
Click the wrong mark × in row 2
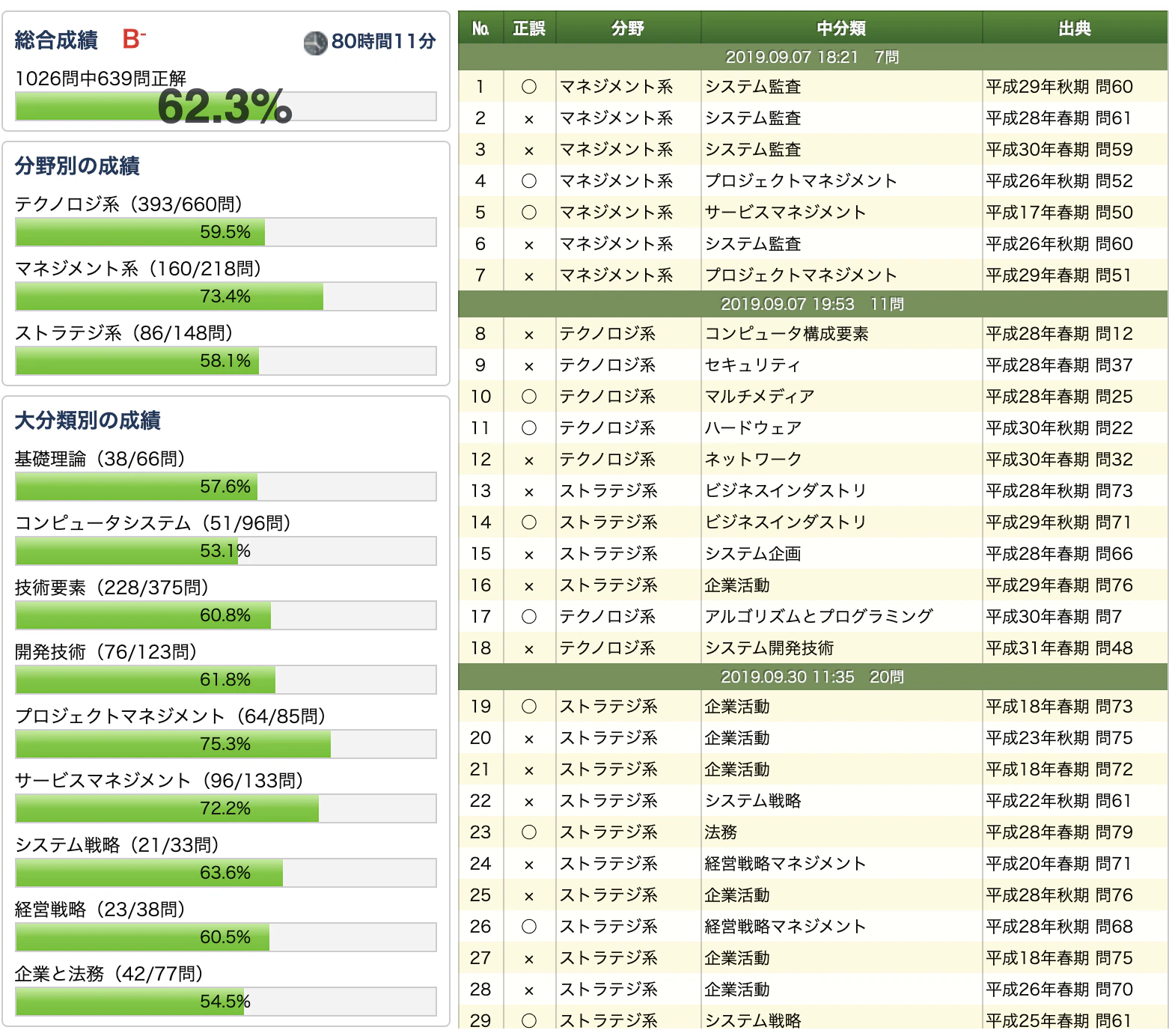(529, 119)
